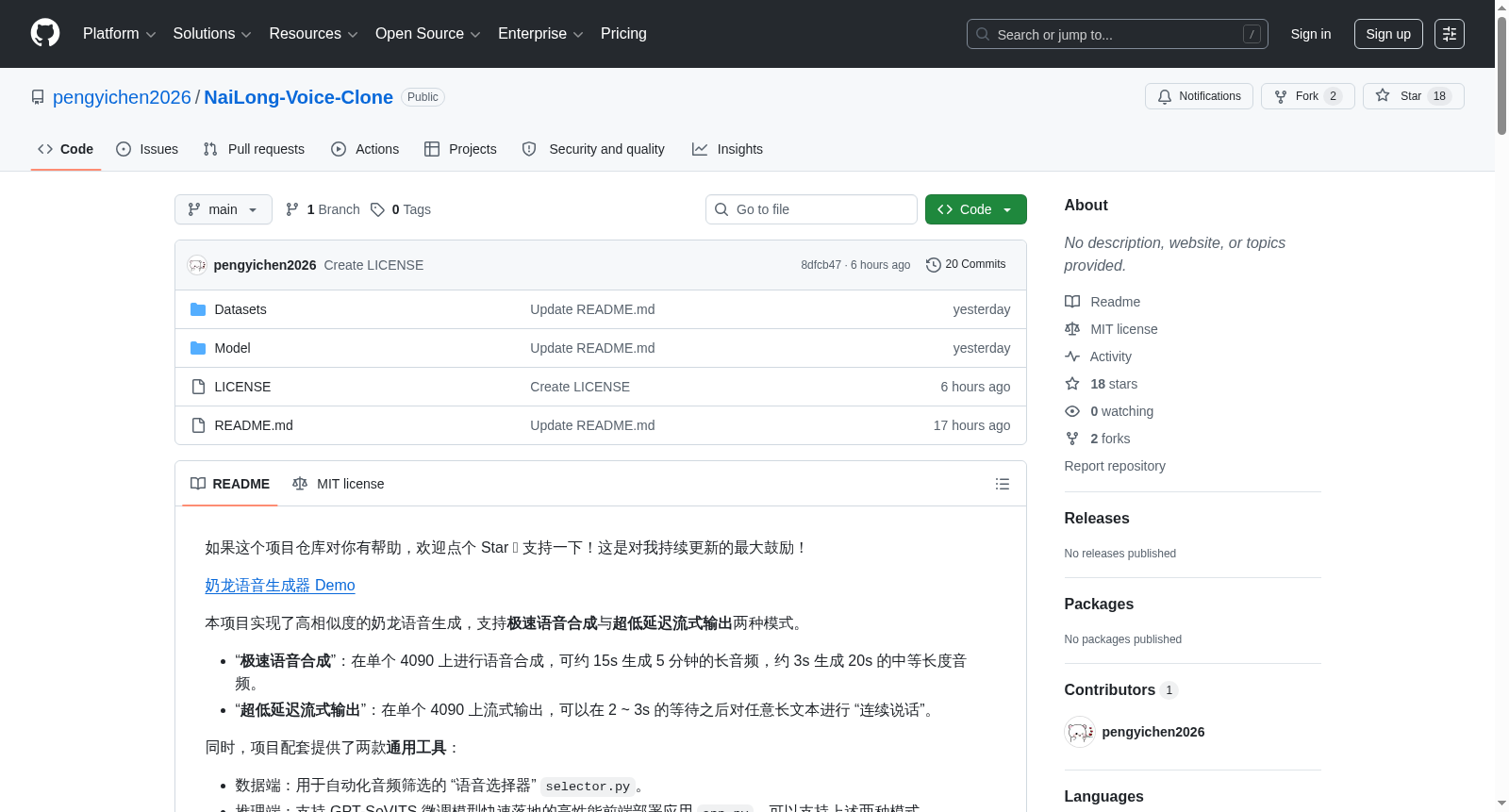The image size is (1509, 812).
Task: Open the pengyichen2026 owner link
Action: tap(122, 97)
